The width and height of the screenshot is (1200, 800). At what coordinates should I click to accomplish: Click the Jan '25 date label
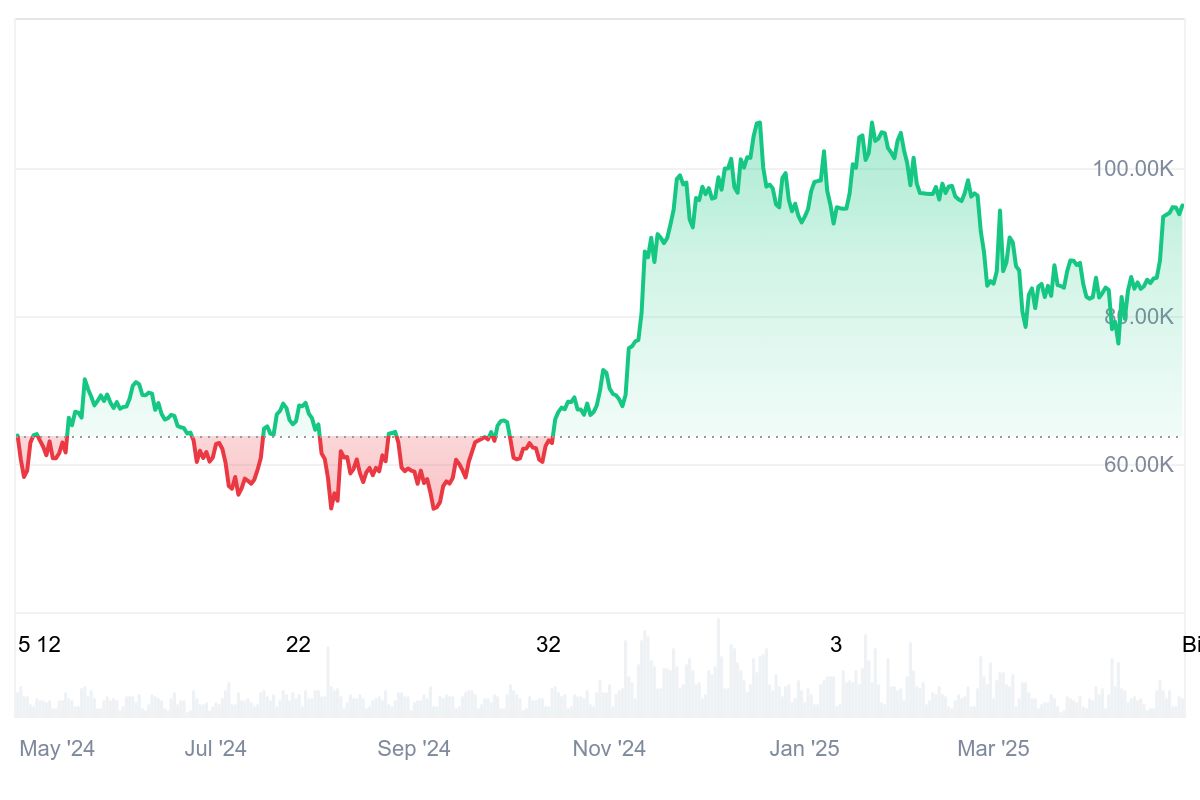[804, 749]
